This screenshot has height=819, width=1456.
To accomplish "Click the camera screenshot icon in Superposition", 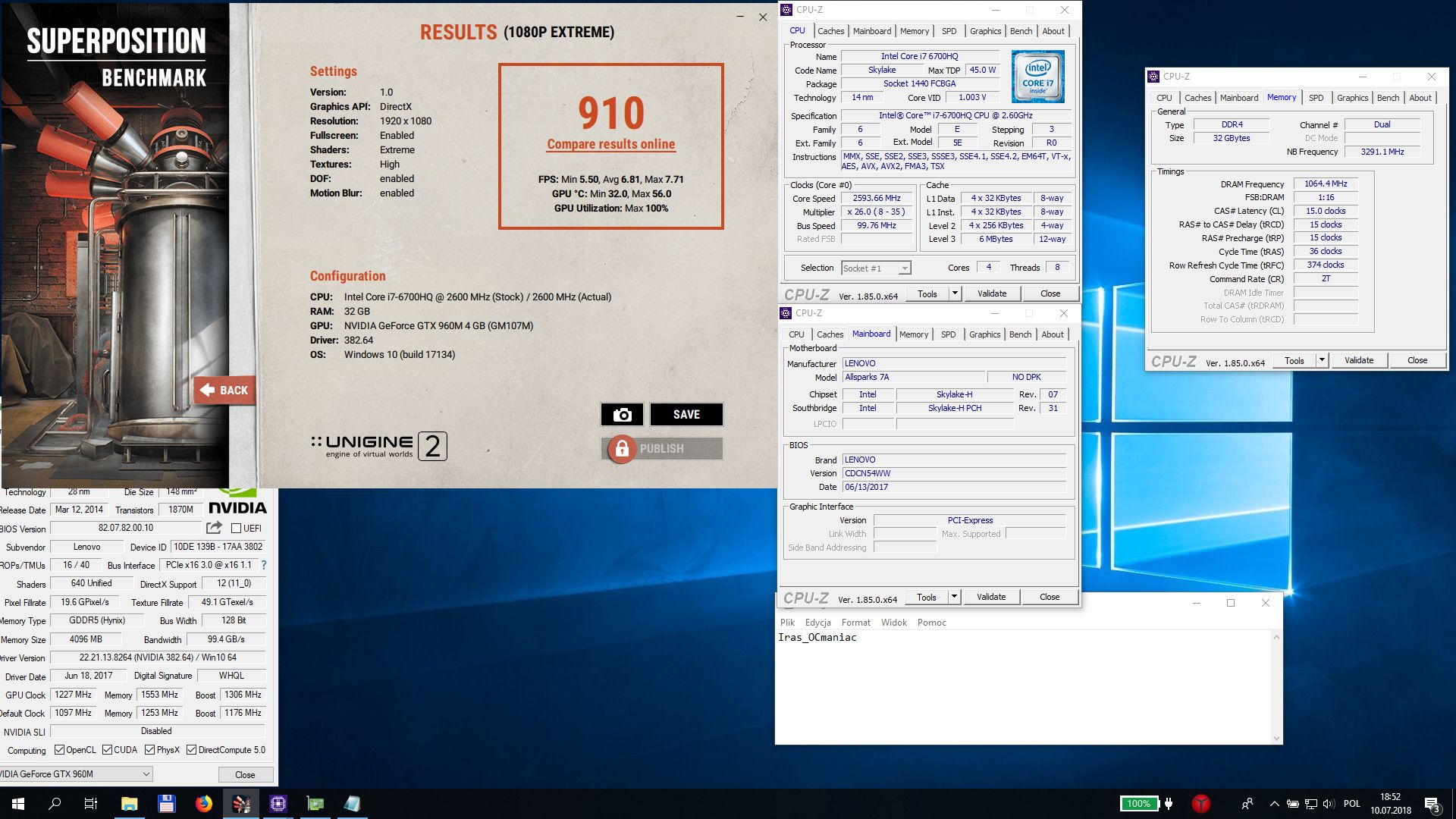I will (x=622, y=415).
